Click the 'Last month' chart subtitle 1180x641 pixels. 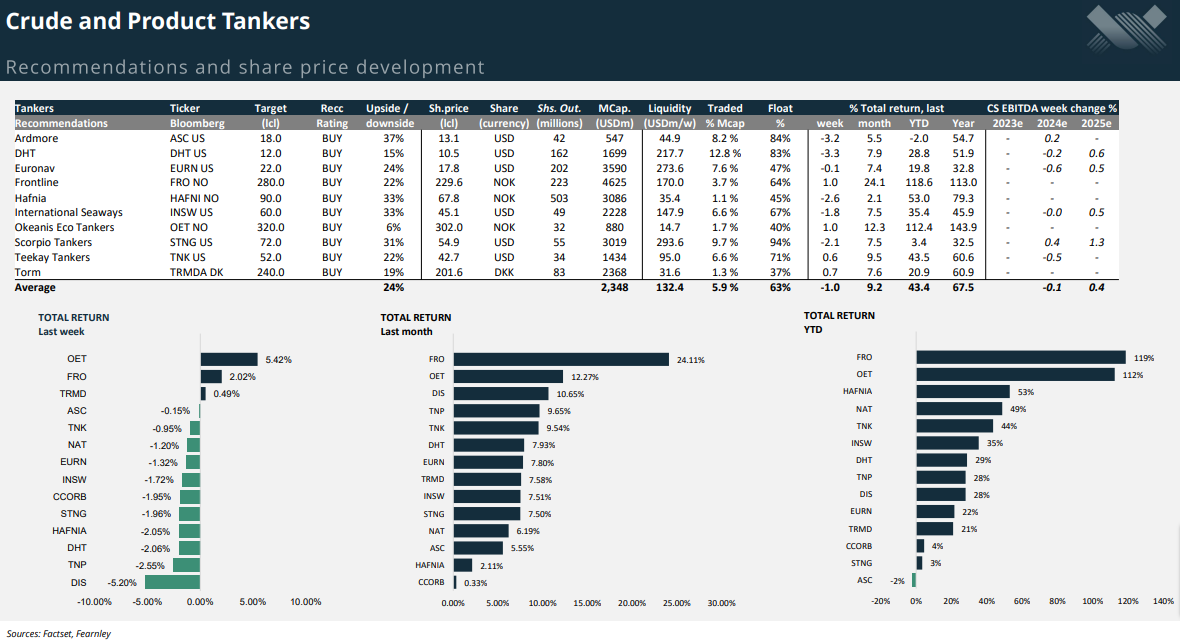pyautogui.click(x=406, y=332)
